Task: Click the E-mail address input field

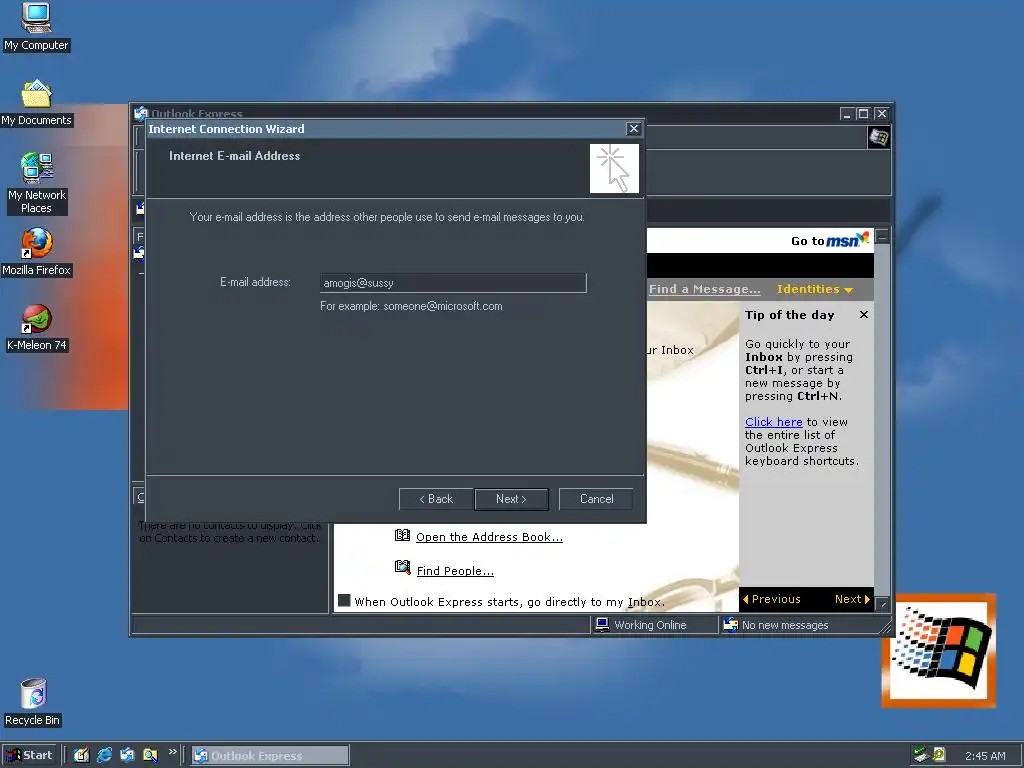Action: (453, 283)
